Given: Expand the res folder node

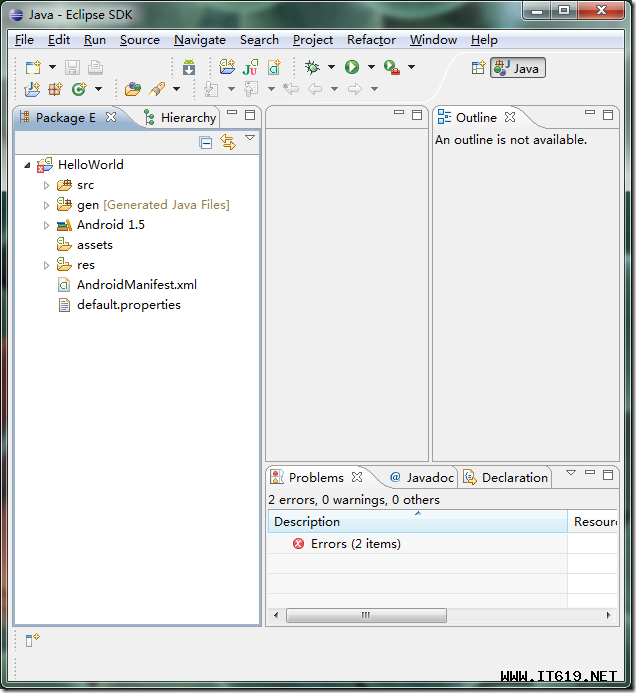Looking at the screenshot, I should pyautogui.click(x=46, y=265).
